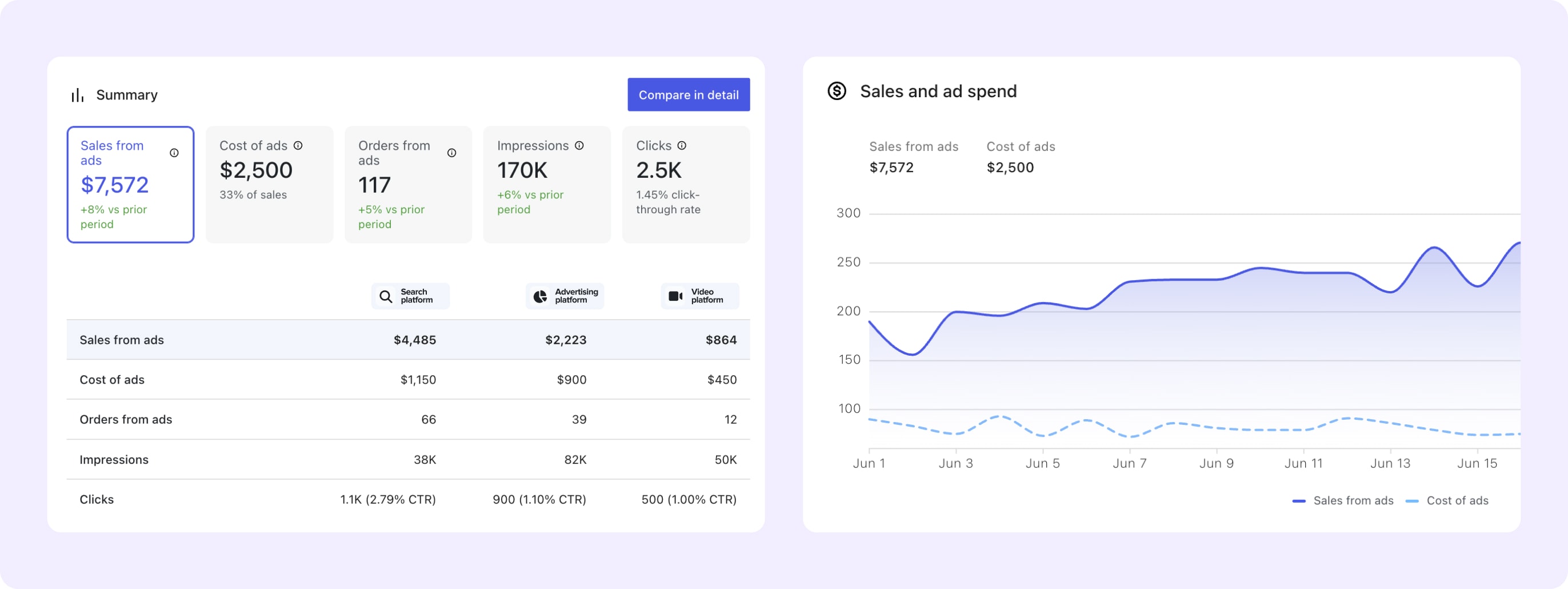The image size is (1568, 589).
Task: Click the $900 cost of ads cell
Action: coord(571,380)
